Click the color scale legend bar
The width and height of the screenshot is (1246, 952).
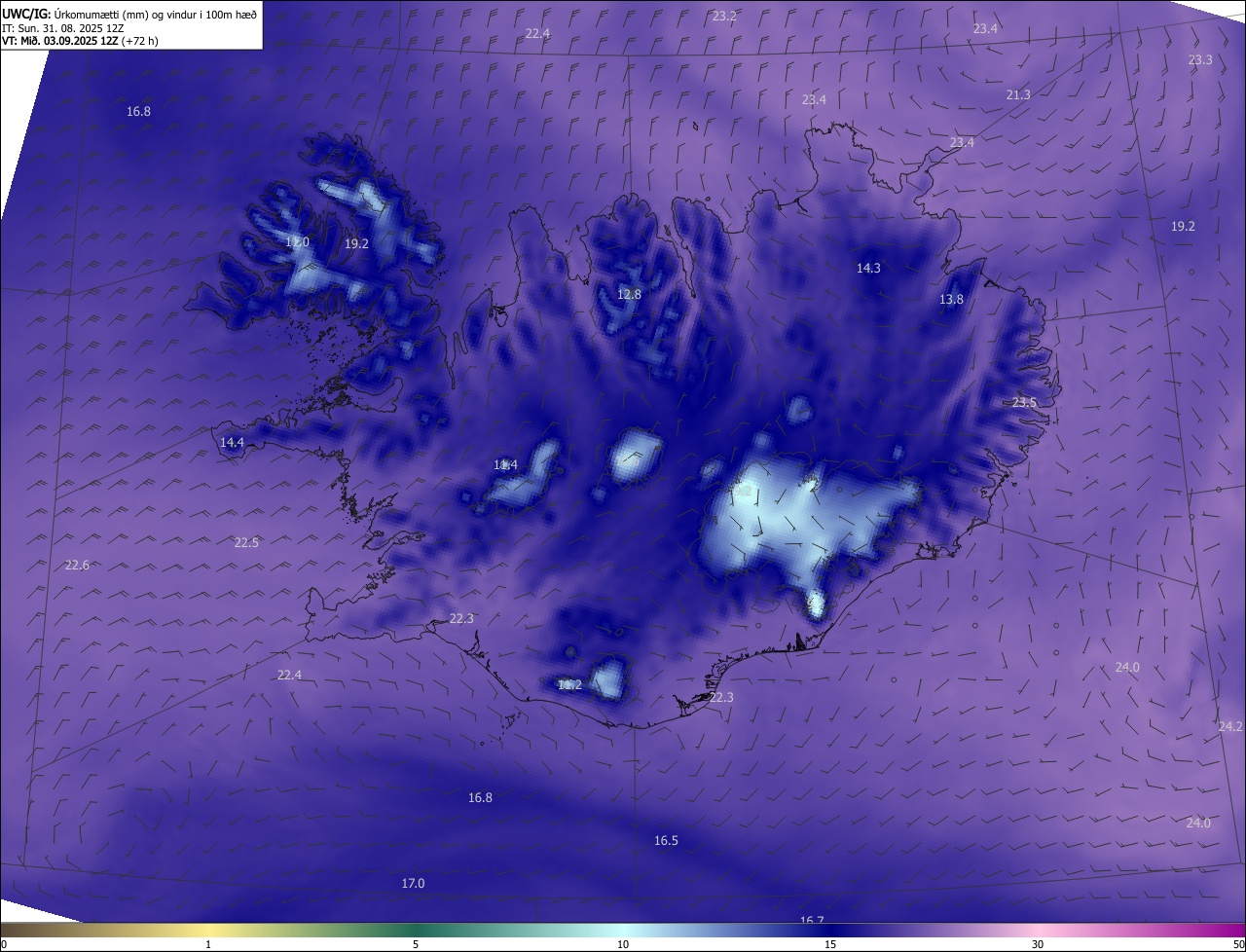[623, 930]
